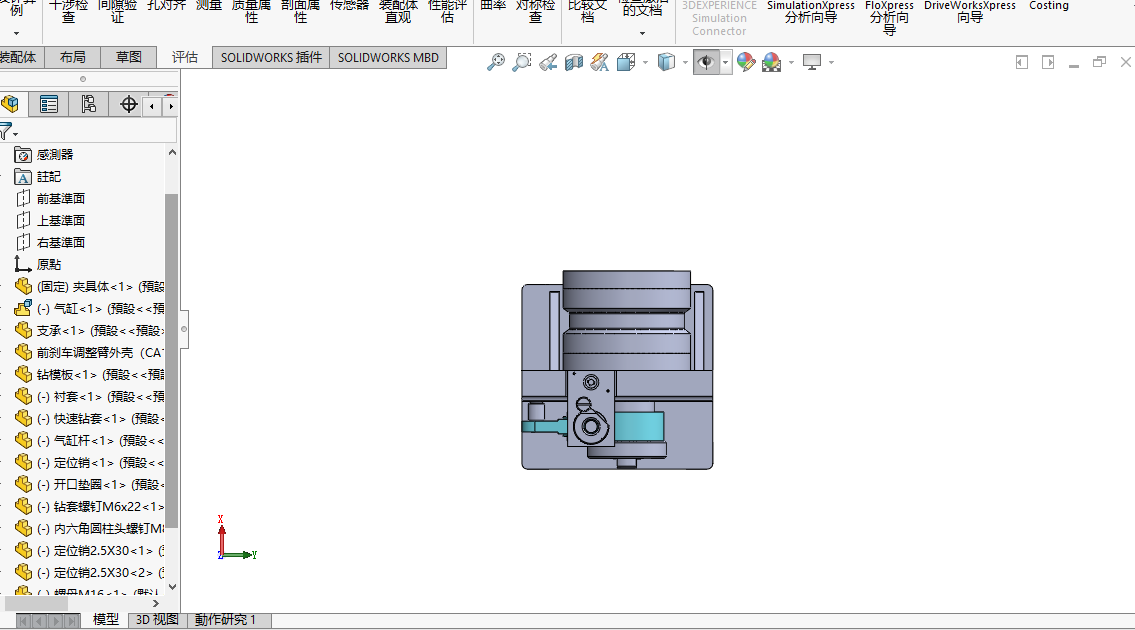Click the Zoom to Fit magnifier icon

tap(496, 62)
